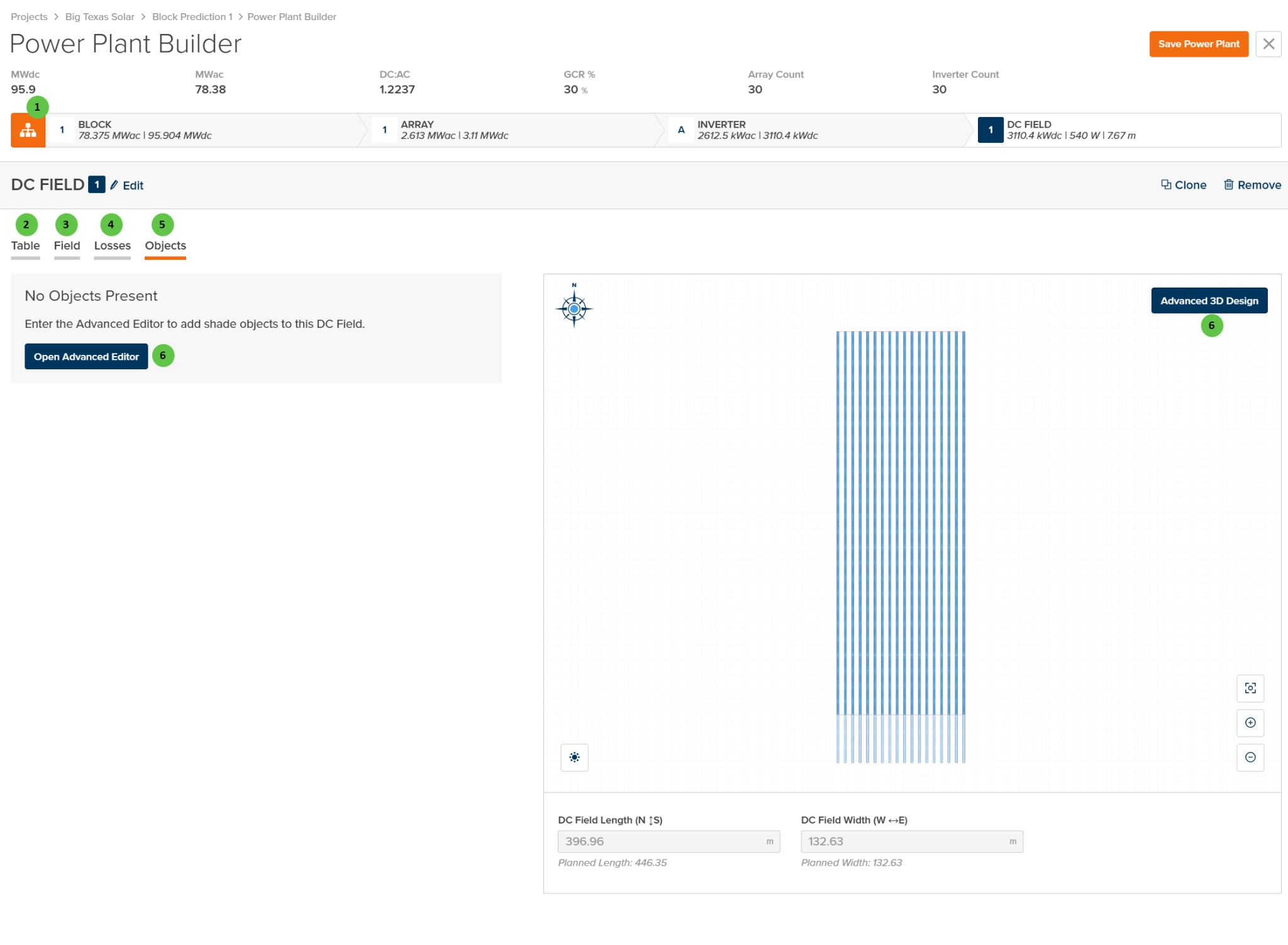Go to Projects breadcrumb link
Viewport: 1288px width, 945px height.
[29, 17]
